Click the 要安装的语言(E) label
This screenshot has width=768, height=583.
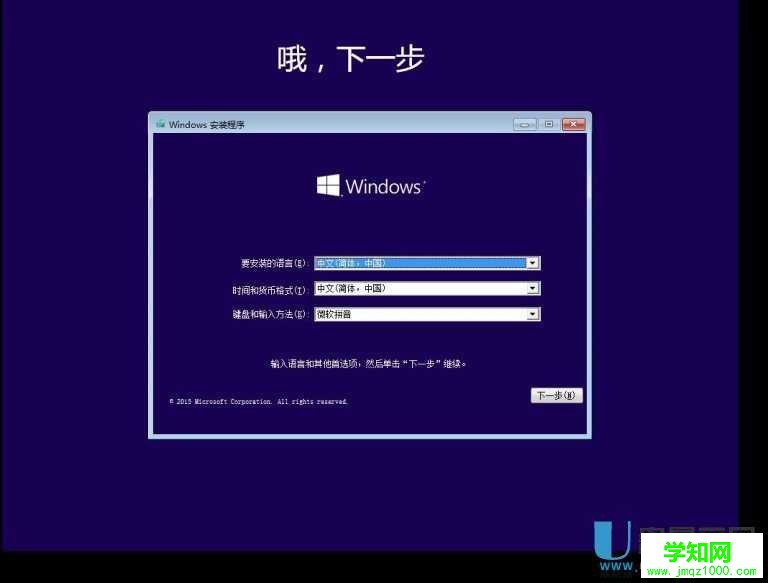(x=274, y=264)
